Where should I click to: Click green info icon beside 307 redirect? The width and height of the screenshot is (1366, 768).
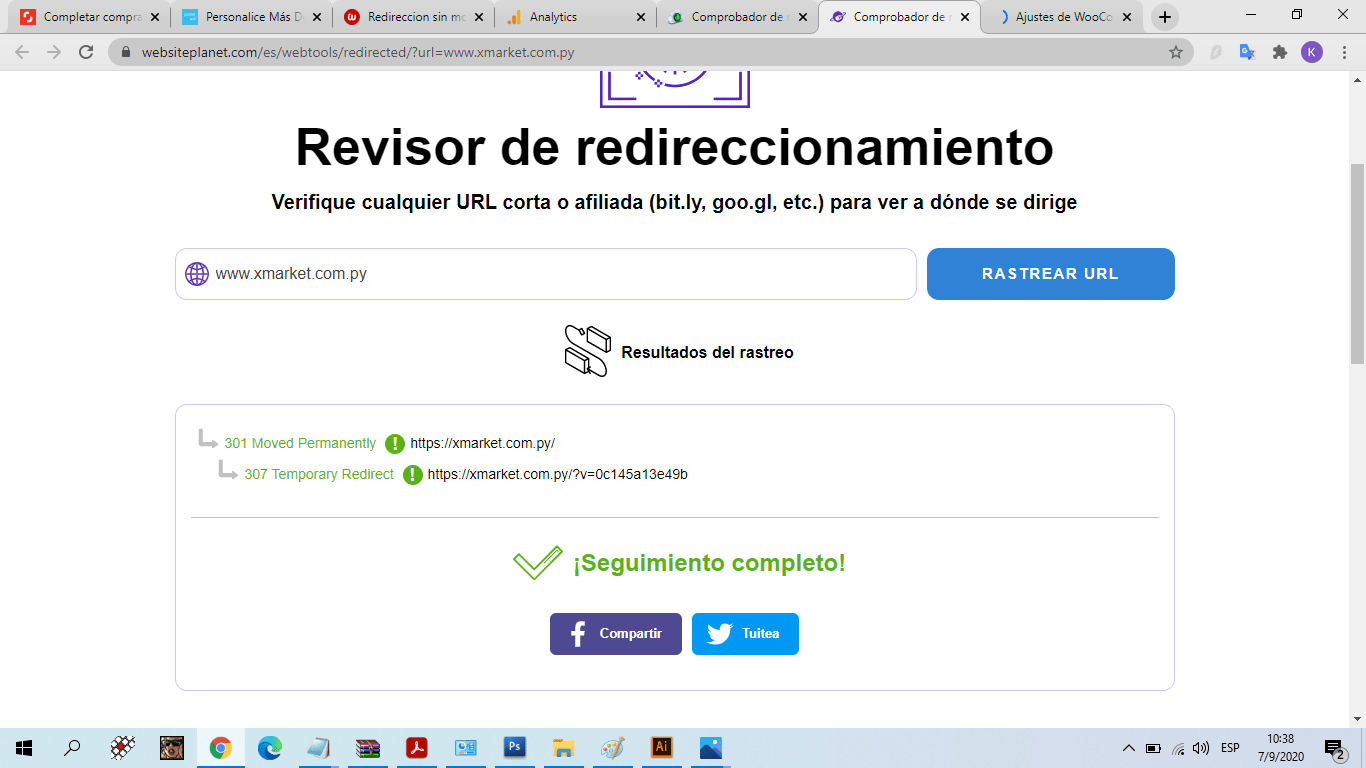pos(413,475)
